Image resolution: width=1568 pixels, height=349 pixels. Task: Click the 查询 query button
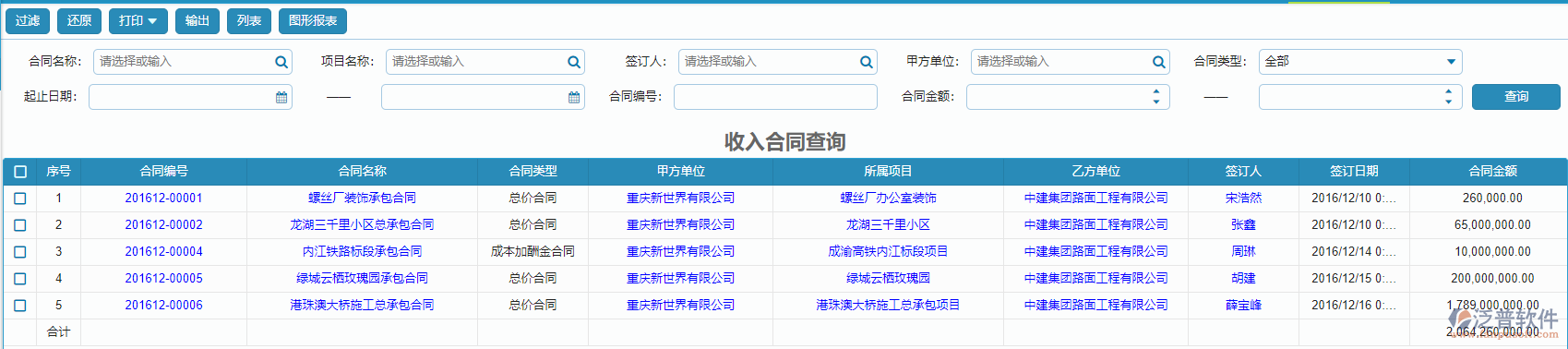(1515, 97)
